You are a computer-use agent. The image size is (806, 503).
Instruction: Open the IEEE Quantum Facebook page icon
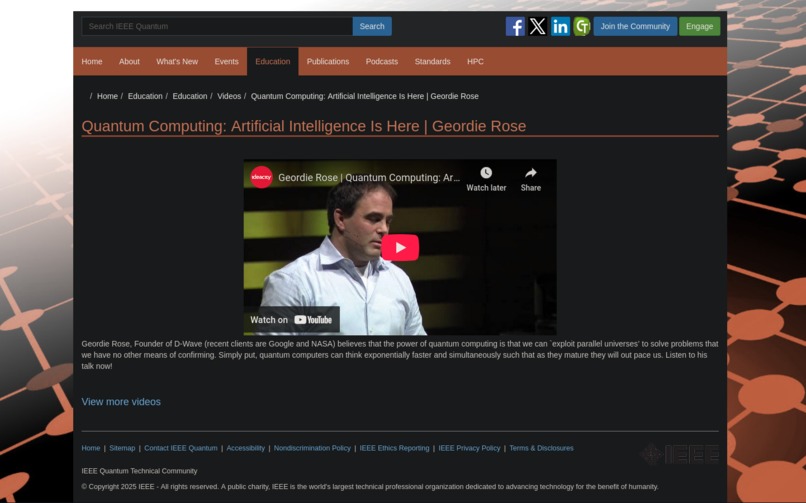point(515,26)
